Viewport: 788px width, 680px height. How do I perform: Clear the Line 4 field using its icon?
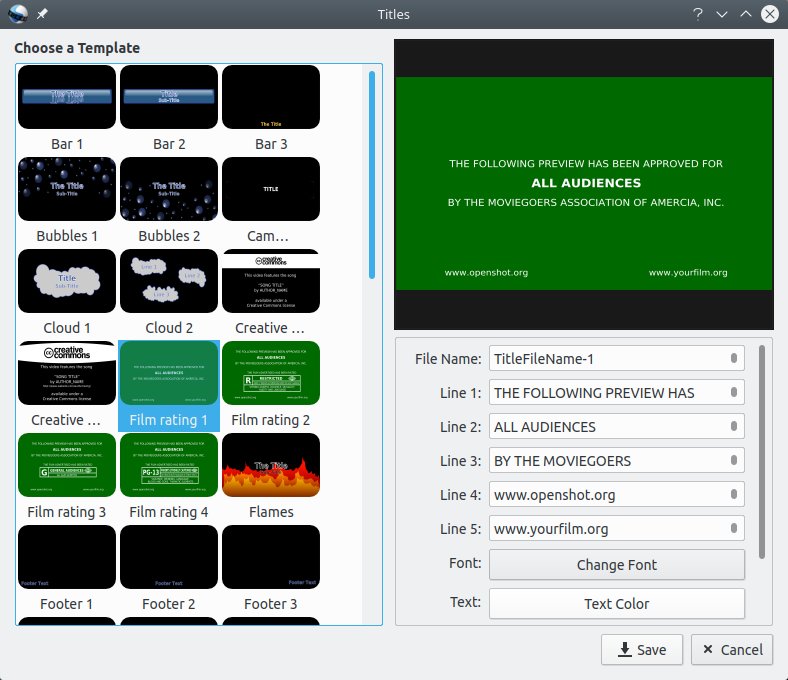click(x=733, y=495)
